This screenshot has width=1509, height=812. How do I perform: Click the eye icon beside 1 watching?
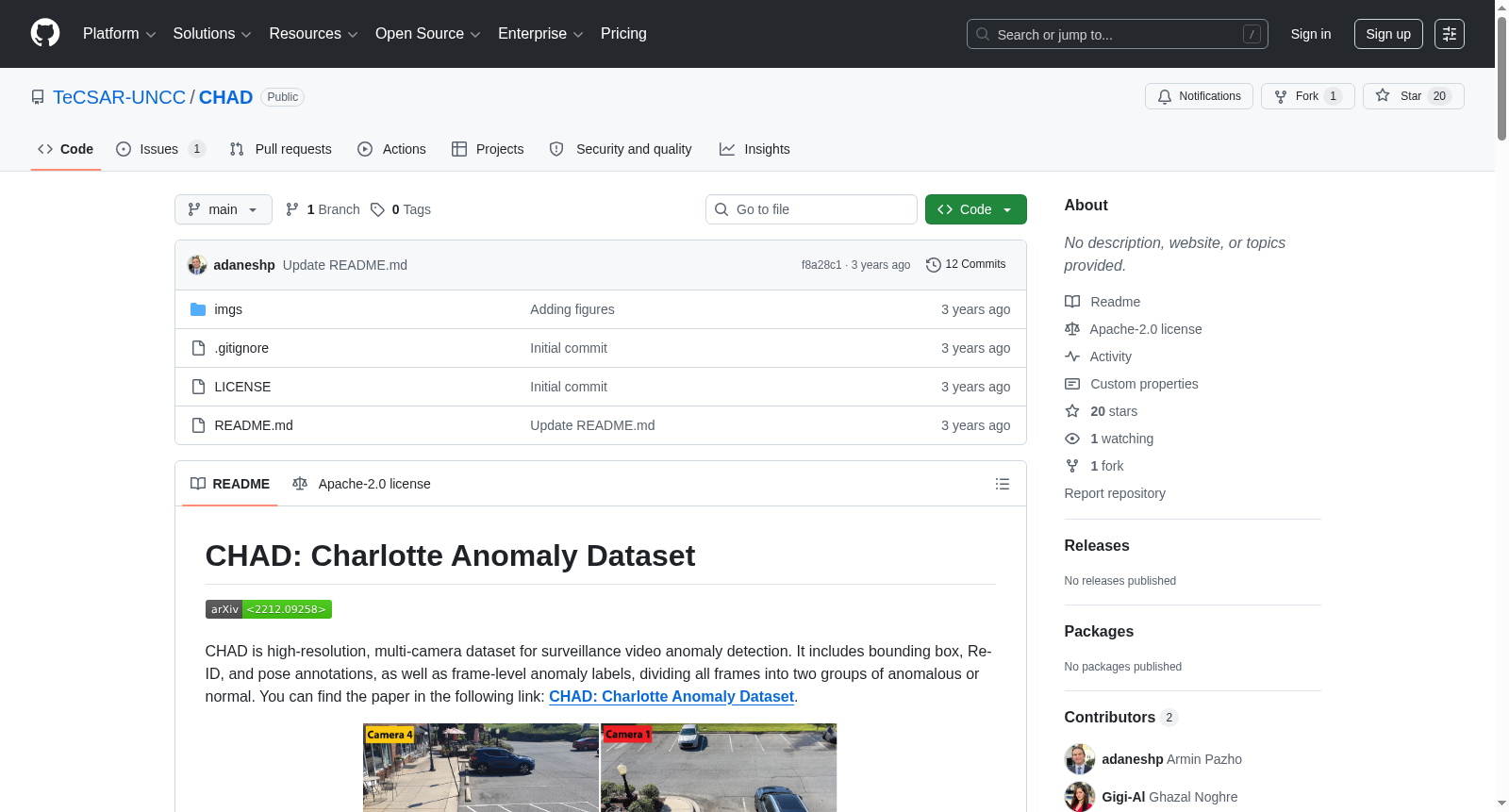(1072, 439)
